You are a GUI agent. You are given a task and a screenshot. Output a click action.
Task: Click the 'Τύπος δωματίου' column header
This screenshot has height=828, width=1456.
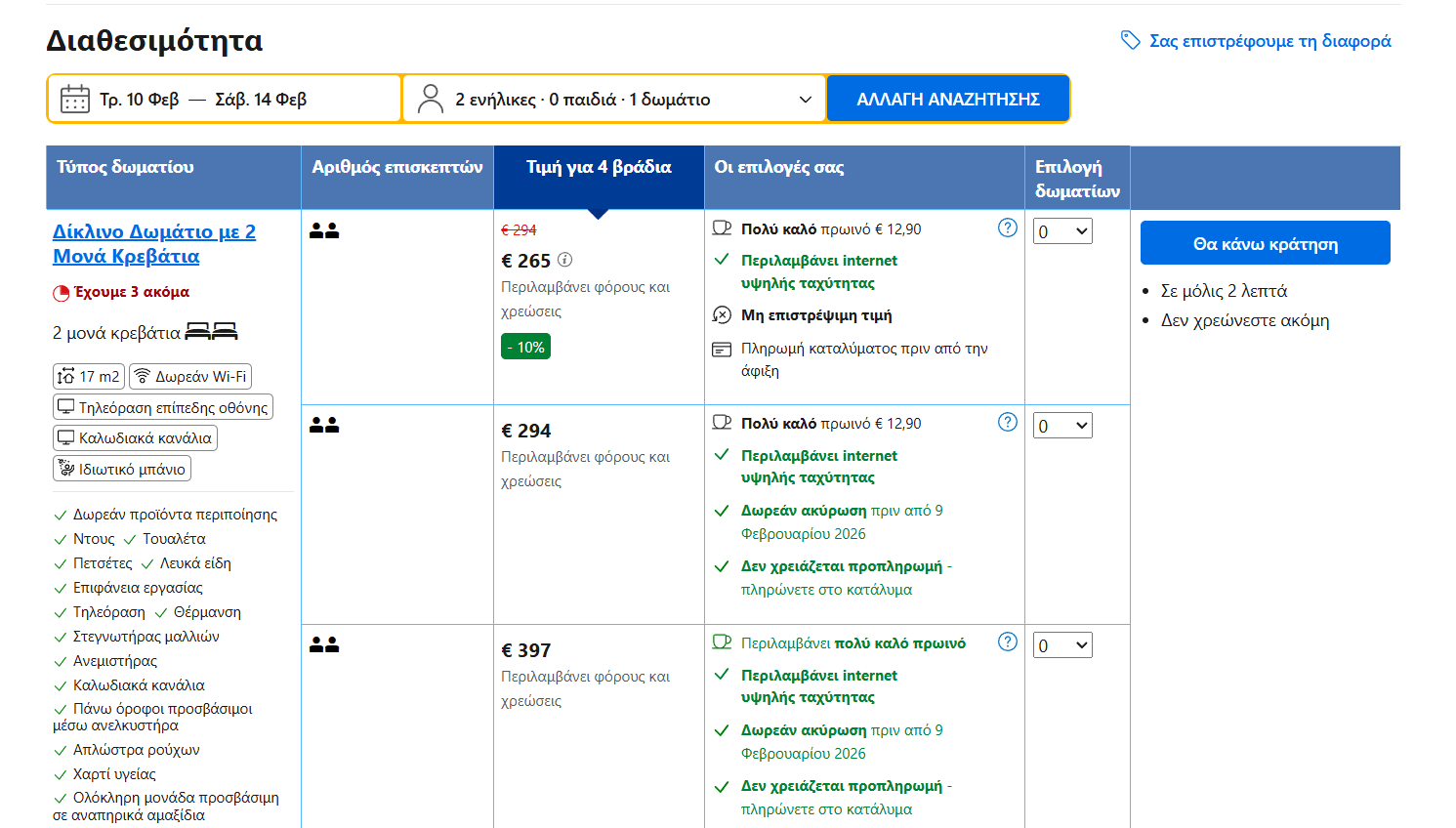[125, 167]
